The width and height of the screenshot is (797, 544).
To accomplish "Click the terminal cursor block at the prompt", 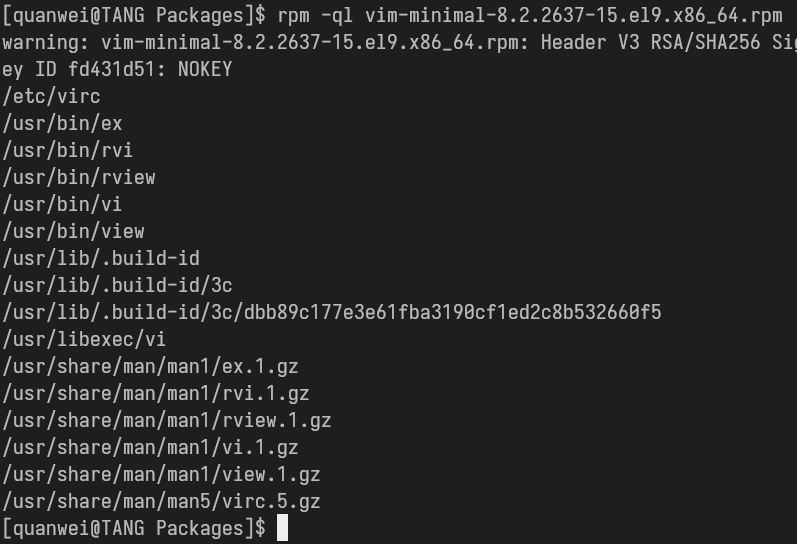I will click(x=283, y=528).
